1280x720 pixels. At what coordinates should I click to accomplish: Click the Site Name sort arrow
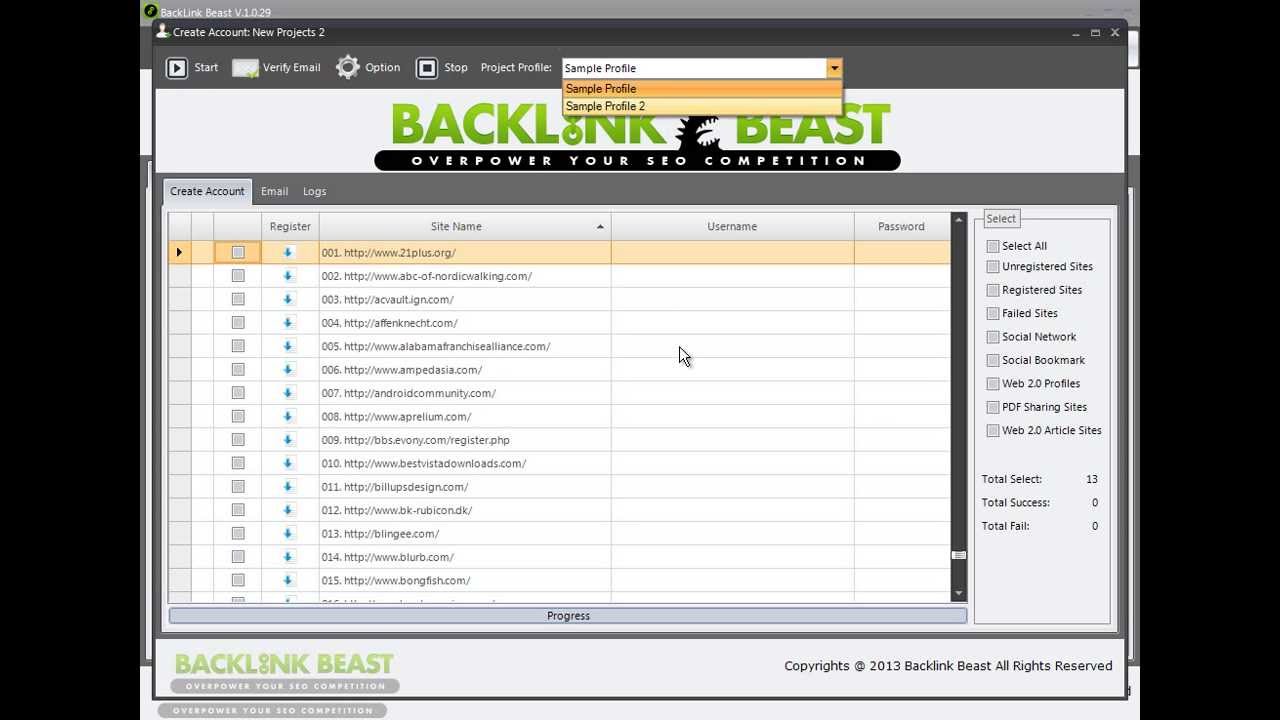600,227
